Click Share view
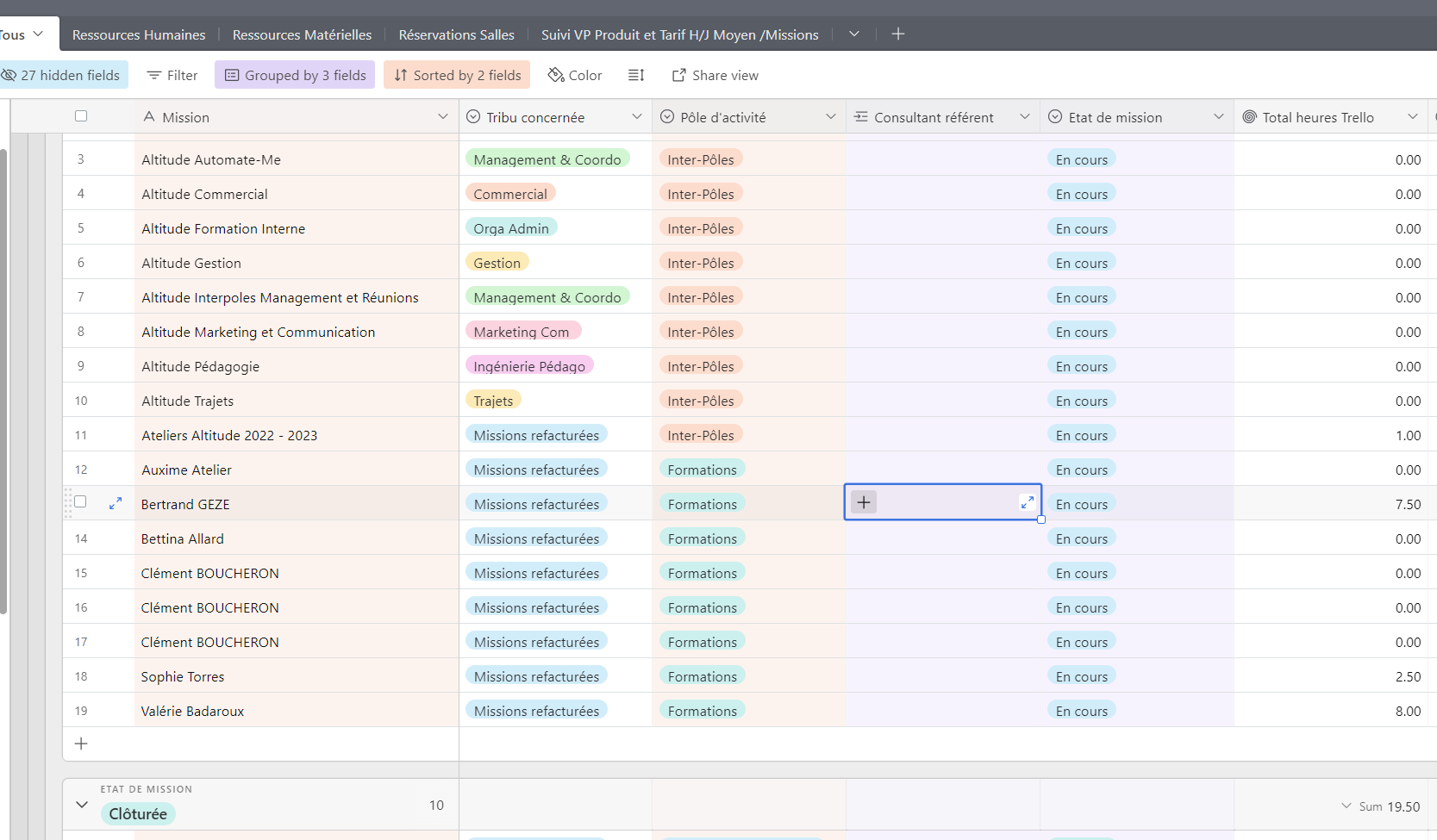The height and width of the screenshot is (840, 1437). point(715,75)
